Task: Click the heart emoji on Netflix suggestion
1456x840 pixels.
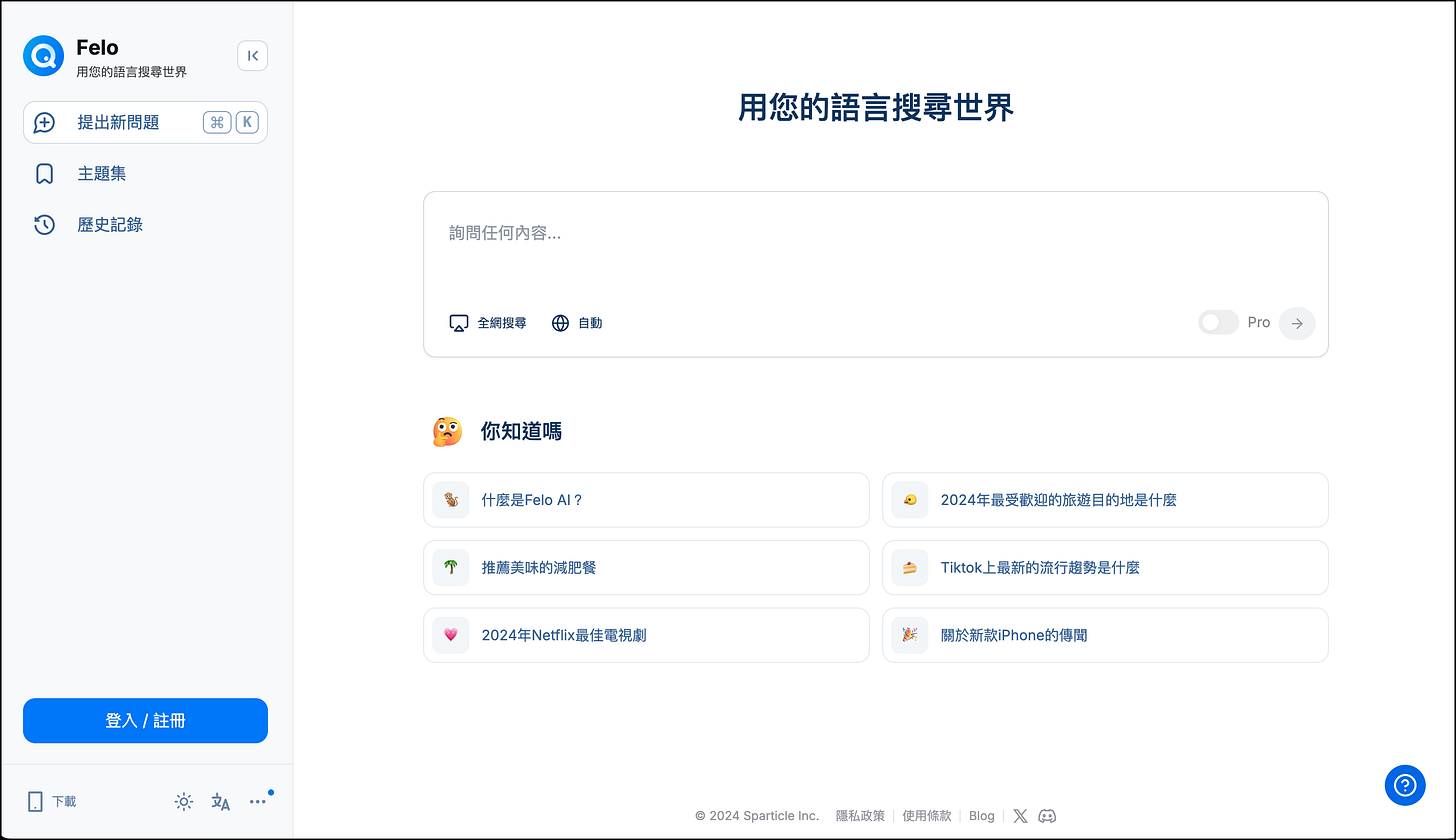Action: pyautogui.click(x=451, y=635)
